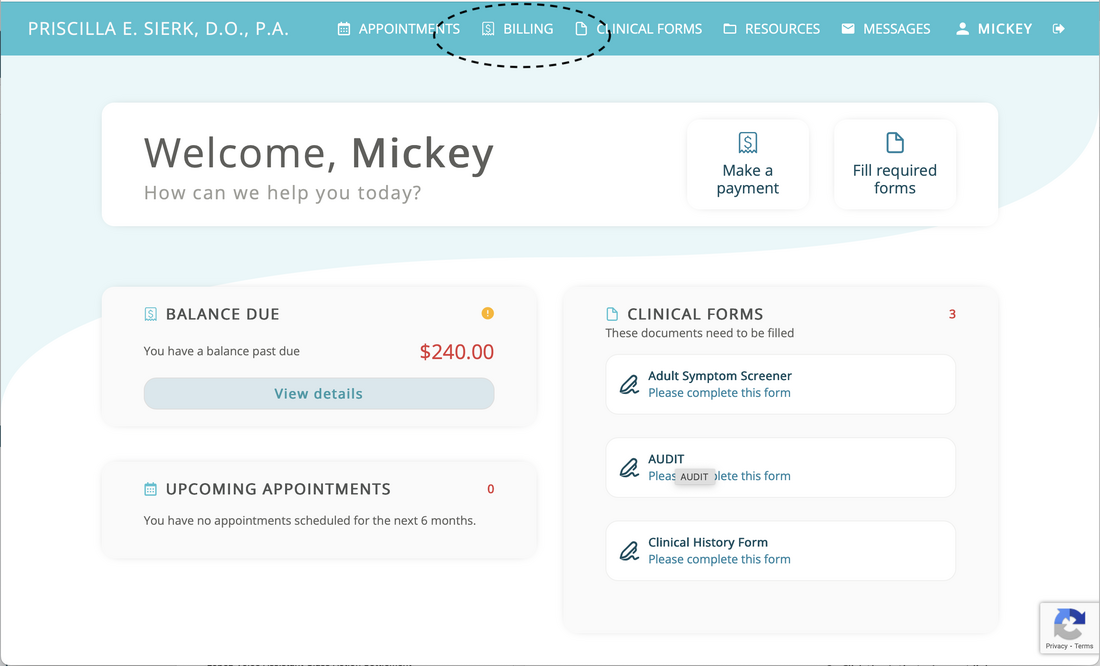
Task: Open Appointments via the calendar icon
Action: [342, 28]
